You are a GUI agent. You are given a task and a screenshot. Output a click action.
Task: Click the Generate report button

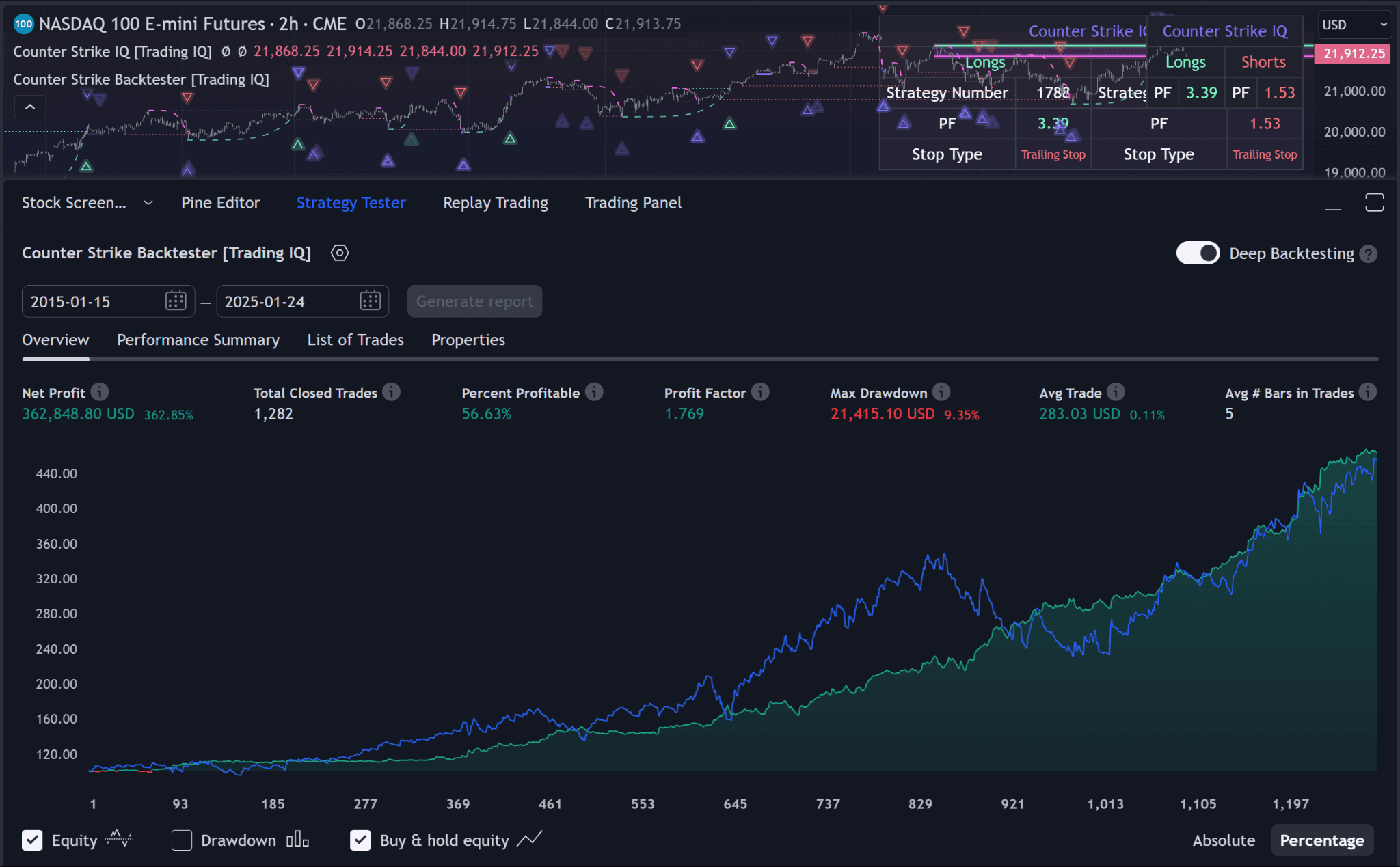coord(474,301)
